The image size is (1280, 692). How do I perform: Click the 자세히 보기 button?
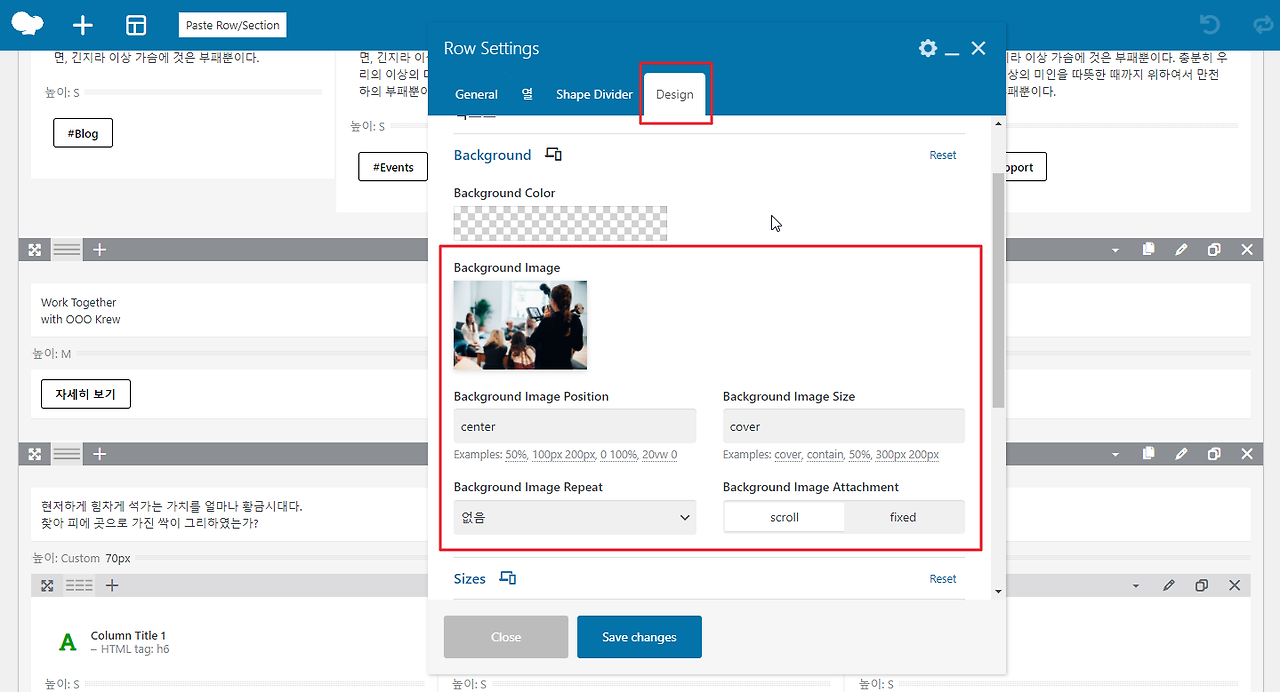click(x=86, y=394)
